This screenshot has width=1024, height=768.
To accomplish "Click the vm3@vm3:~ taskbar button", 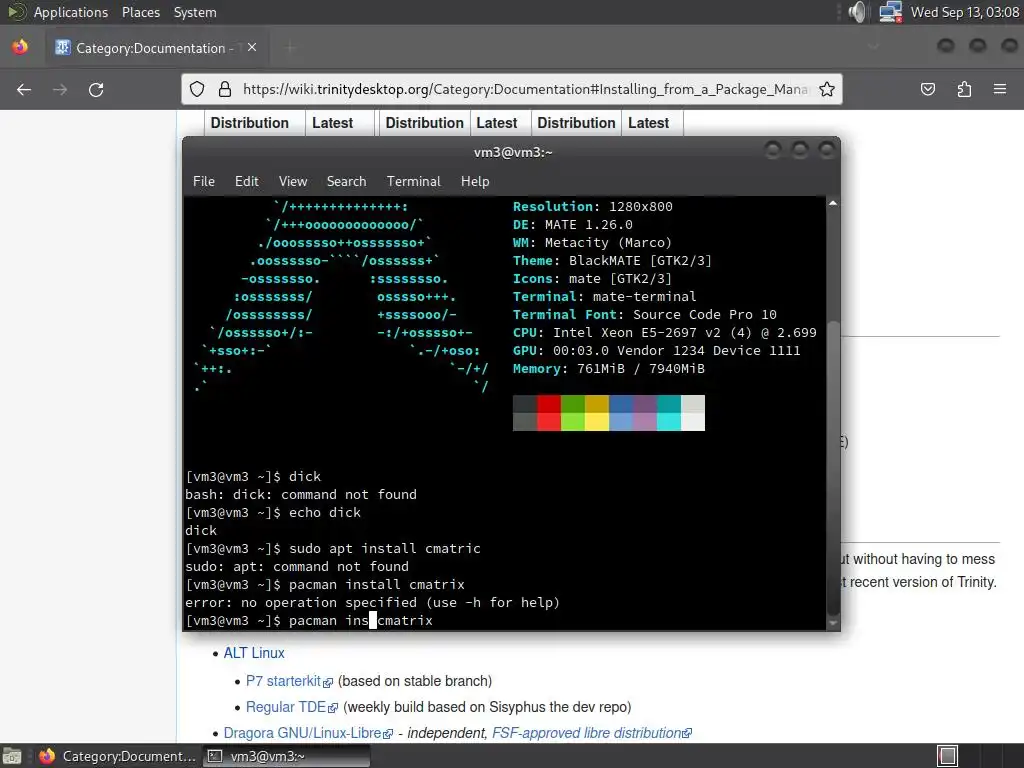I will 286,756.
